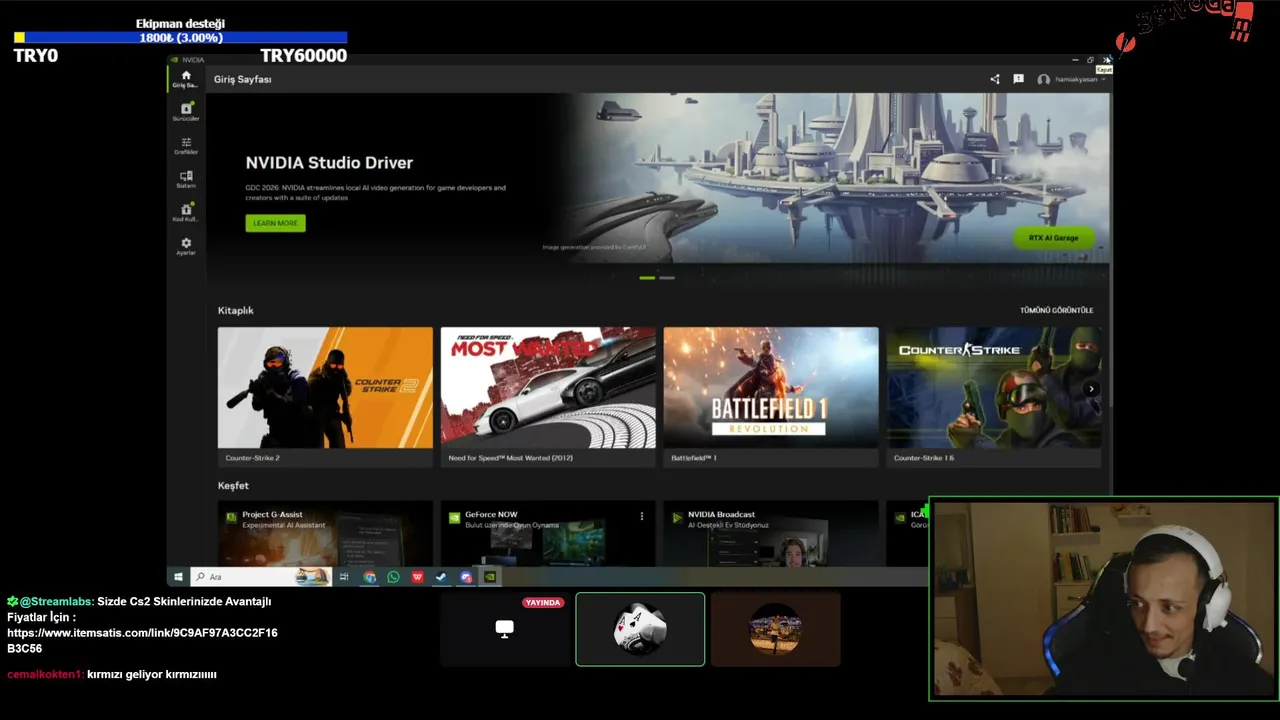1280x720 pixels.
Task: Select the second gray carousel dot
Action: pos(667,277)
